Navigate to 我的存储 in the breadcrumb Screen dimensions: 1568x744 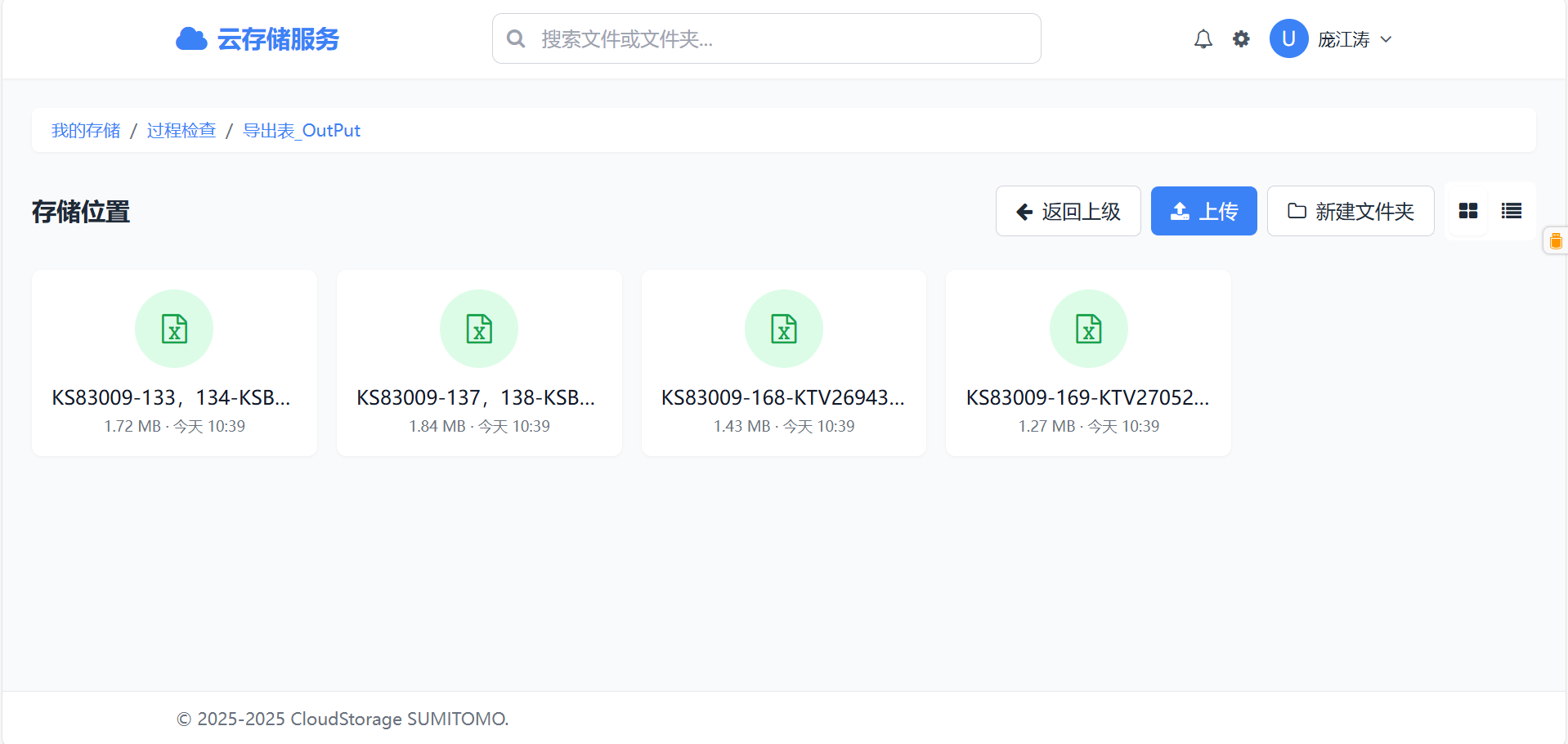pyautogui.click(x=86, y=131)
